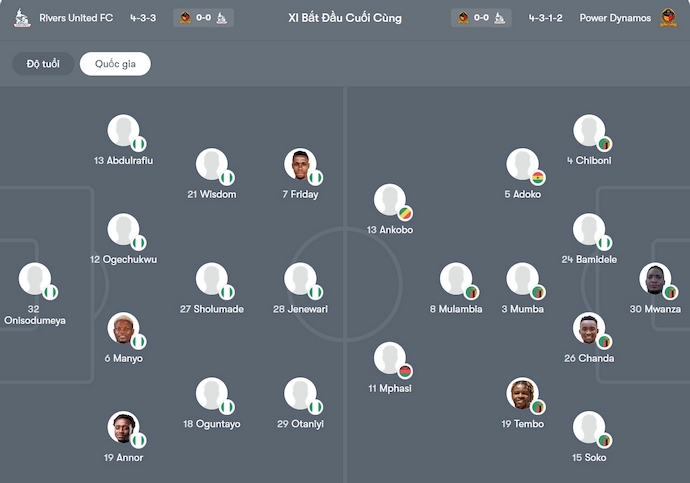Click the Nigeria flag beside Abdulrafiu
690x483 pixels.
[x=139, y=144]
